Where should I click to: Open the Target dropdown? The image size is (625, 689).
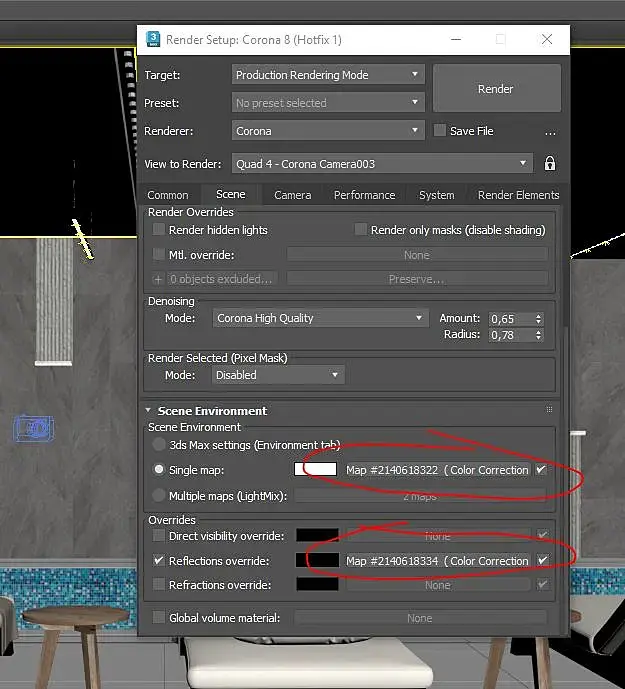[x=328, y=75]
